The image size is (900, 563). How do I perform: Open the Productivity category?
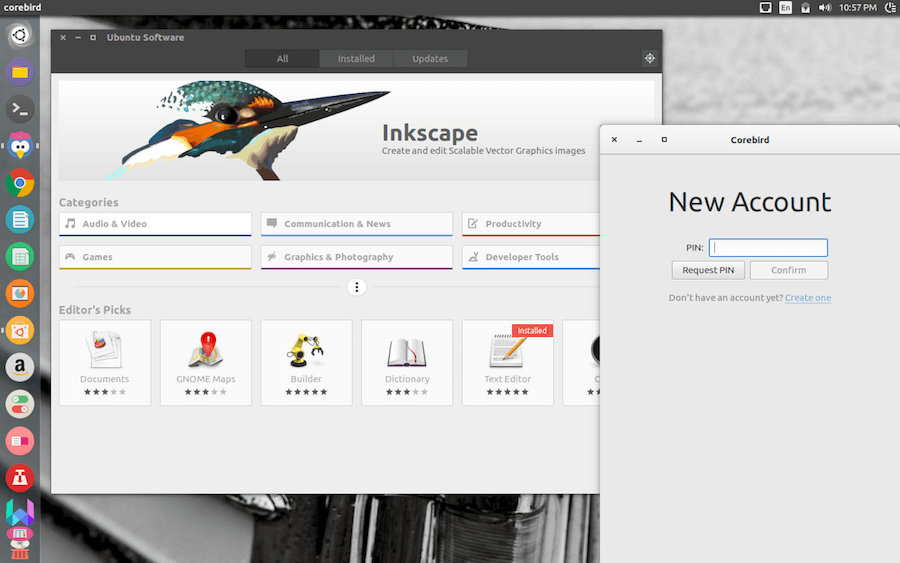point(531,224)
